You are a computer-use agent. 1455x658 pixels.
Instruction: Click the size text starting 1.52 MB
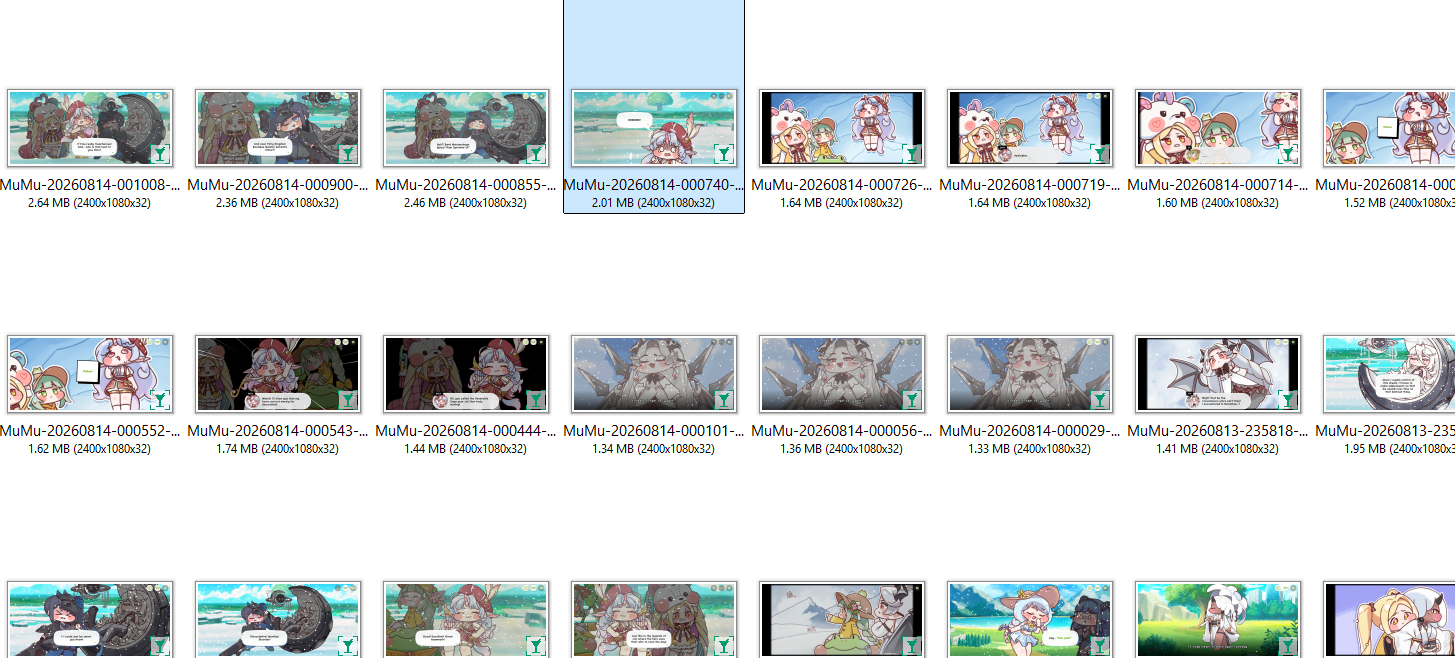[1400, 203]
